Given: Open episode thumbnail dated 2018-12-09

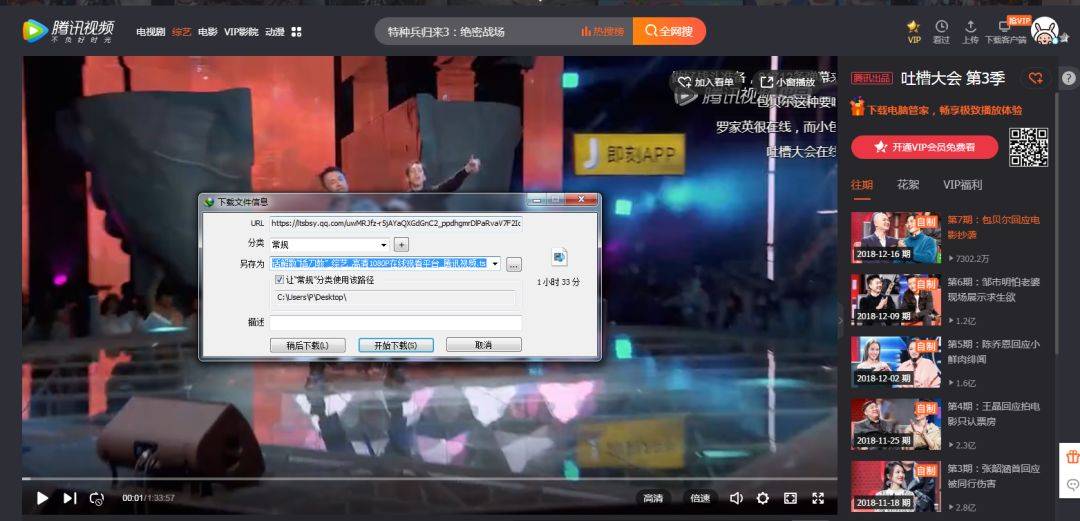Looking at the screenshot, I should (895, 300).
